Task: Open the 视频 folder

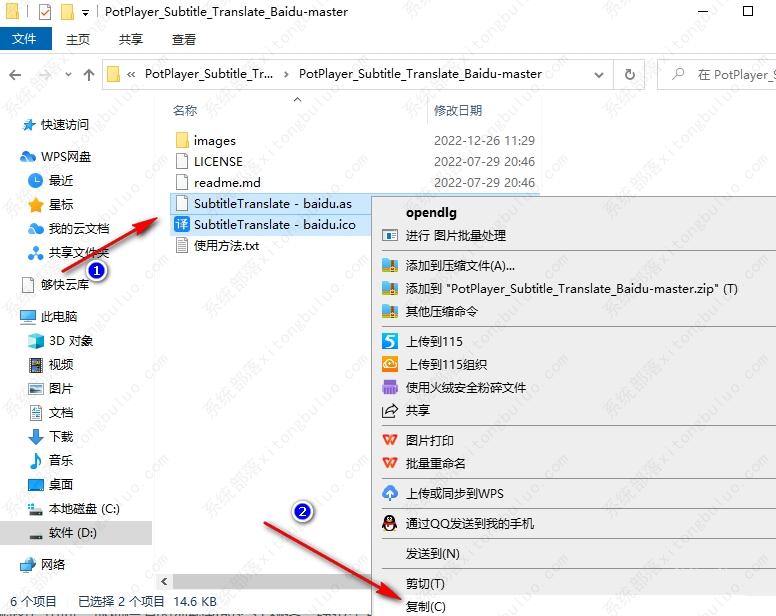Action: pos(61,365)
